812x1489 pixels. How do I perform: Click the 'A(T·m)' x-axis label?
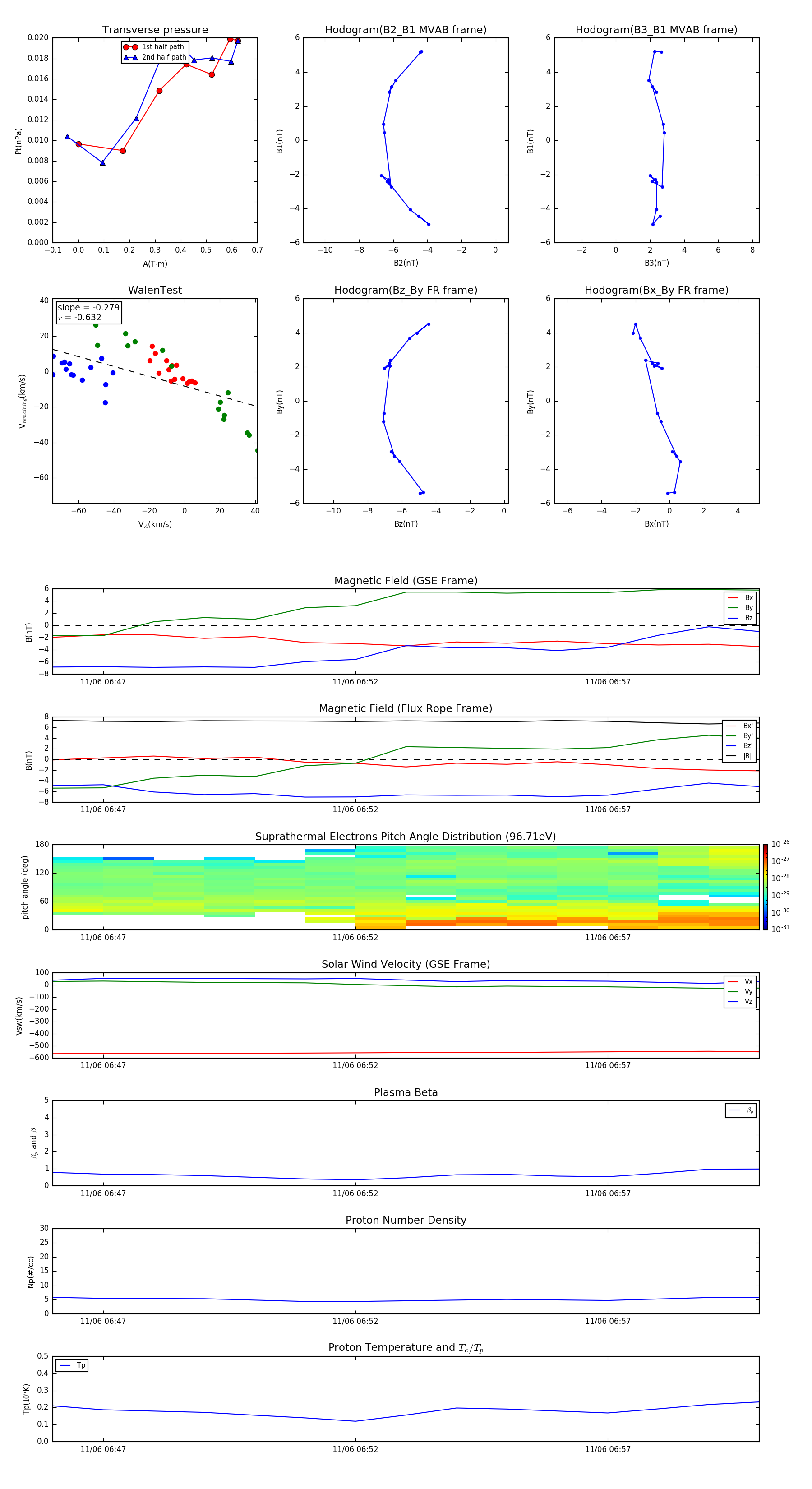(x=155, y=264)
